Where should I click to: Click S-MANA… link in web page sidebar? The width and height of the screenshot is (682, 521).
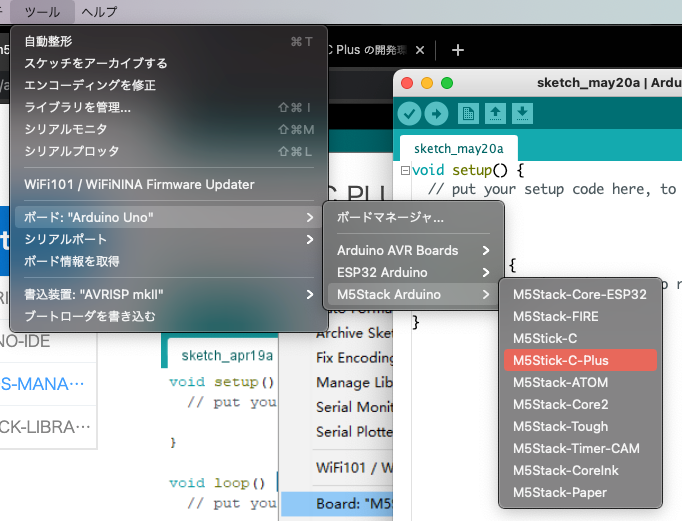(42, 384)
